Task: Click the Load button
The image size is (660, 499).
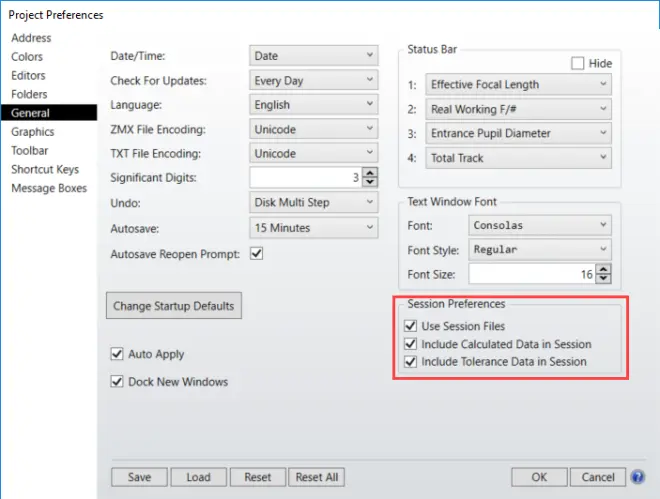Action: pyautogui.click(x=199, y=477)
